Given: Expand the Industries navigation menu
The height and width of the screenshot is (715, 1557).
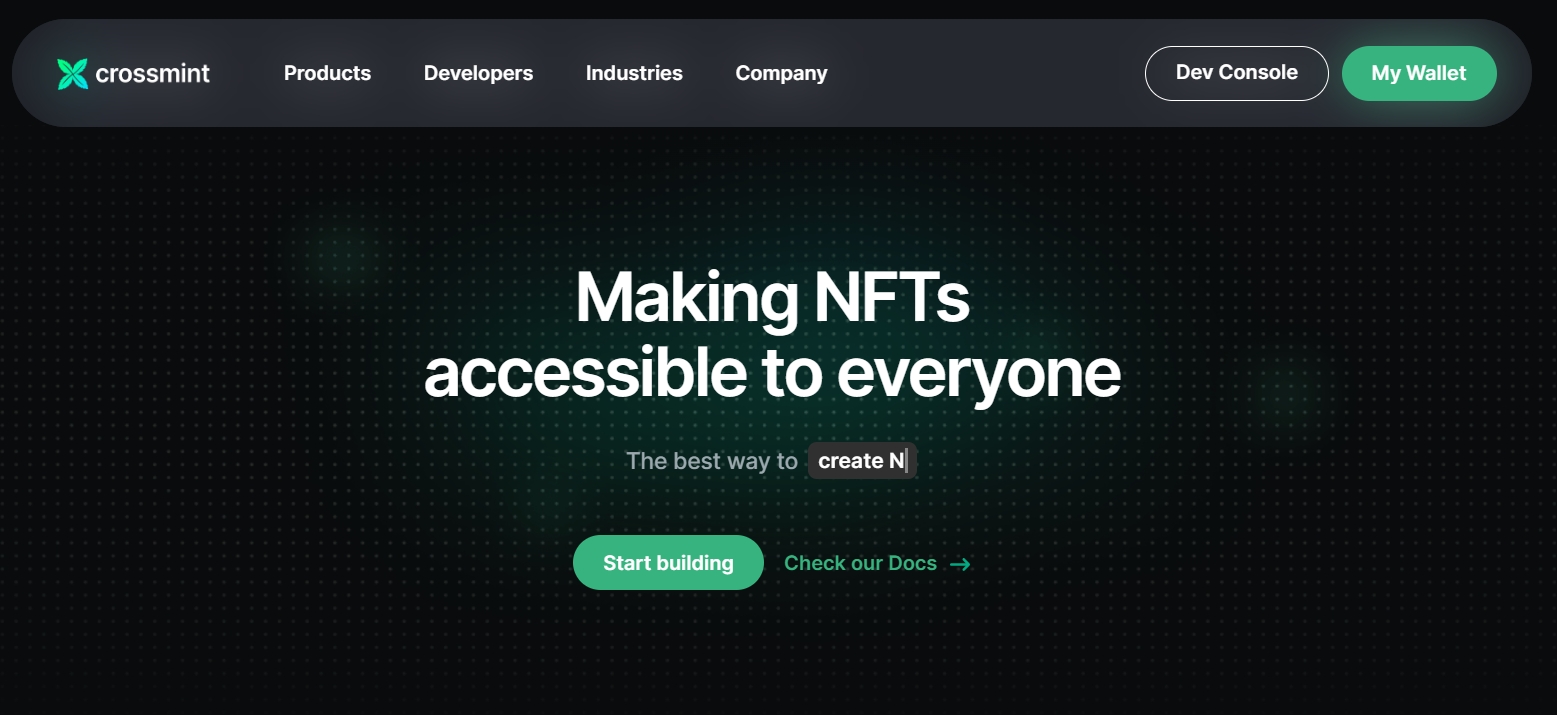Looking at the screenshot, I should click(x=634, y=73).
